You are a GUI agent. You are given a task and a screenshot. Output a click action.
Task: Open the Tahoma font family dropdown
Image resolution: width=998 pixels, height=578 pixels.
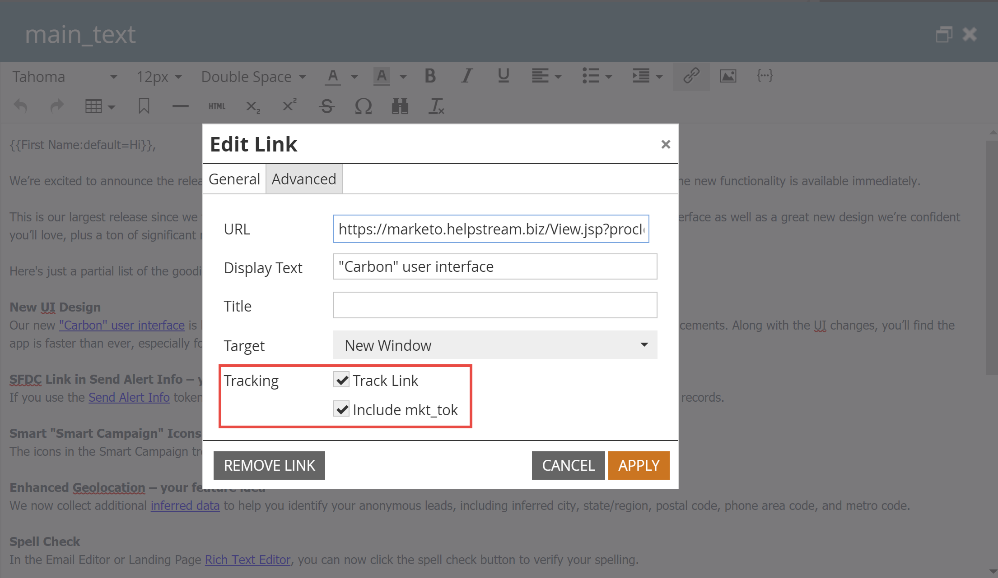pyautogui.click(x=64, y=77)
